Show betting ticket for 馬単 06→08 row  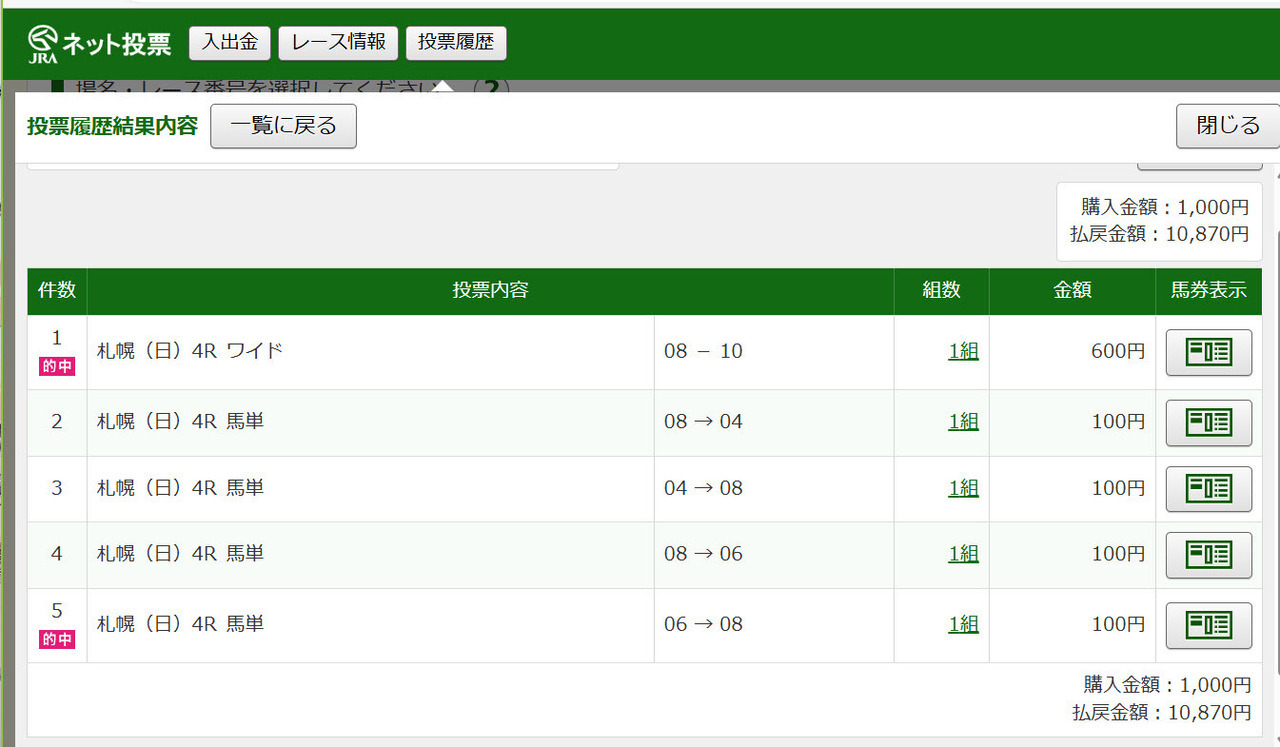(1208, 625)
